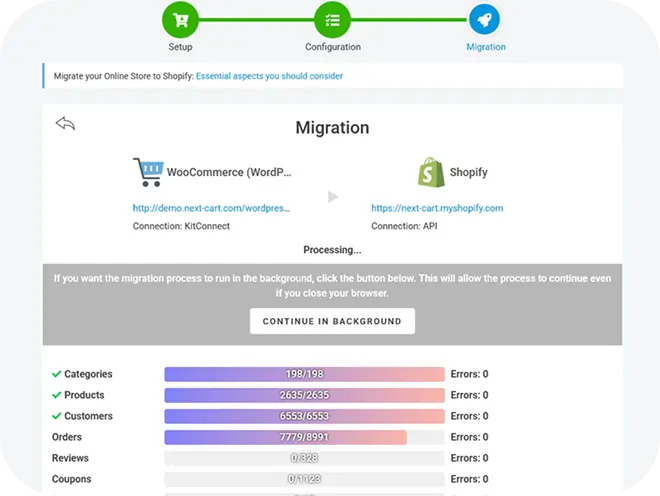Click the green checkmark beside Products
This screenshot has height=496, width=660.
[56, 396]
